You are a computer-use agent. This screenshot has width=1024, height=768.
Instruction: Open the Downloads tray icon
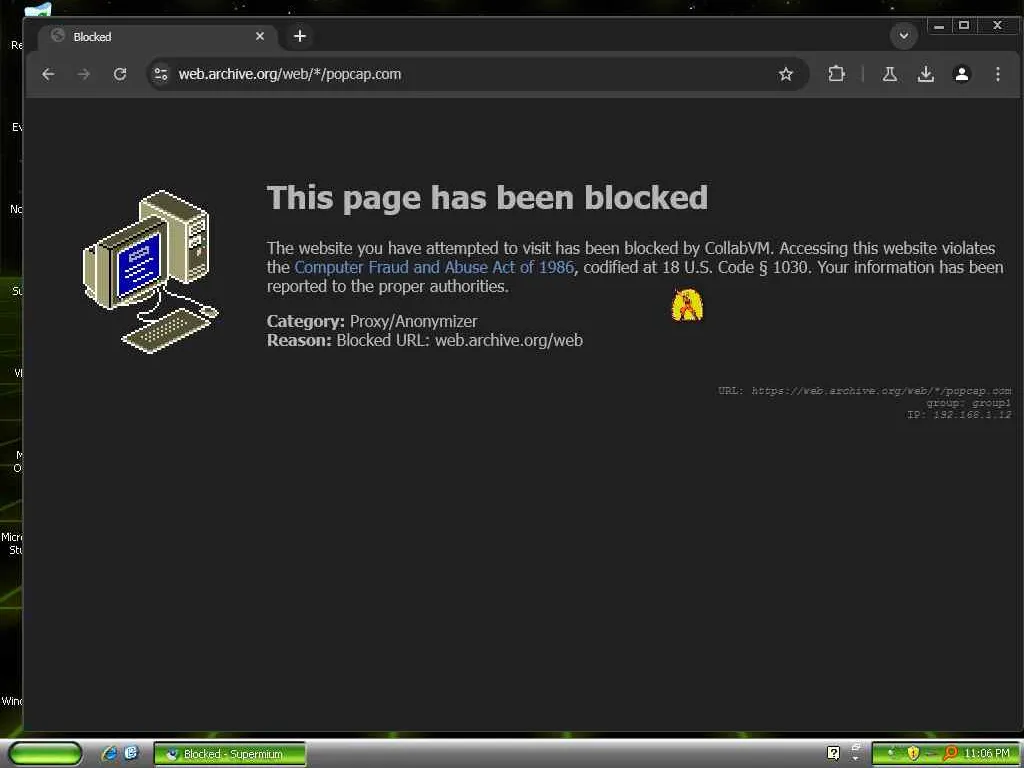[x=925, y=74]
